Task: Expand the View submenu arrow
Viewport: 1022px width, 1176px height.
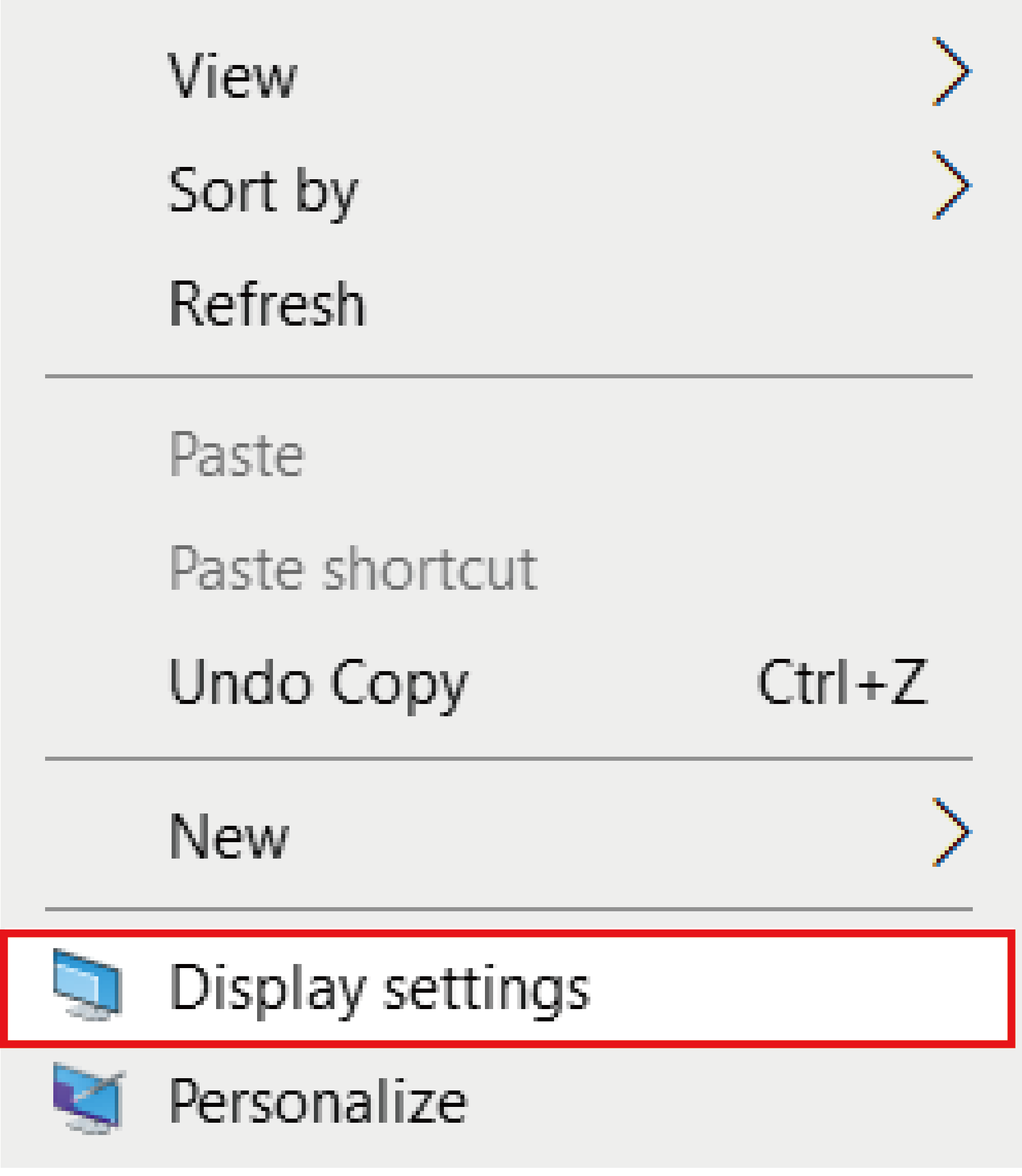Action: point(951,72)
